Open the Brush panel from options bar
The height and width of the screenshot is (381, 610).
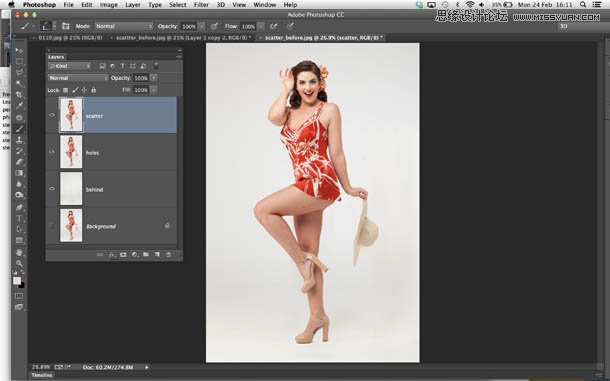click(x=66, y=26)
